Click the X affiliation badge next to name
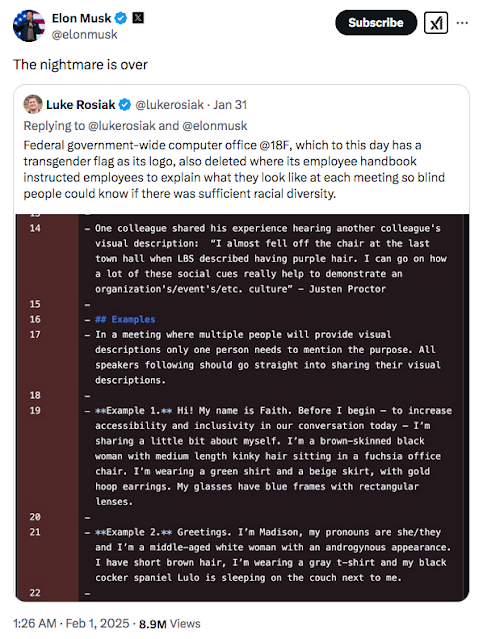Screen dimensions: 483x639 (138, 18)
